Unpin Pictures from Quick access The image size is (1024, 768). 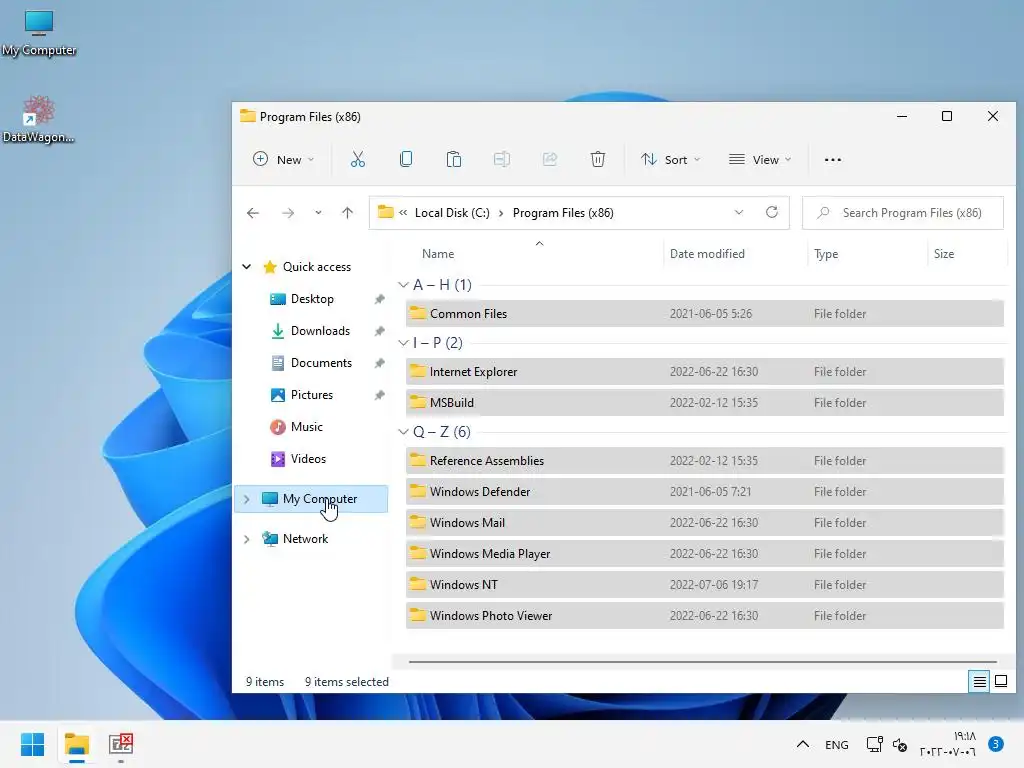(379, 395)
